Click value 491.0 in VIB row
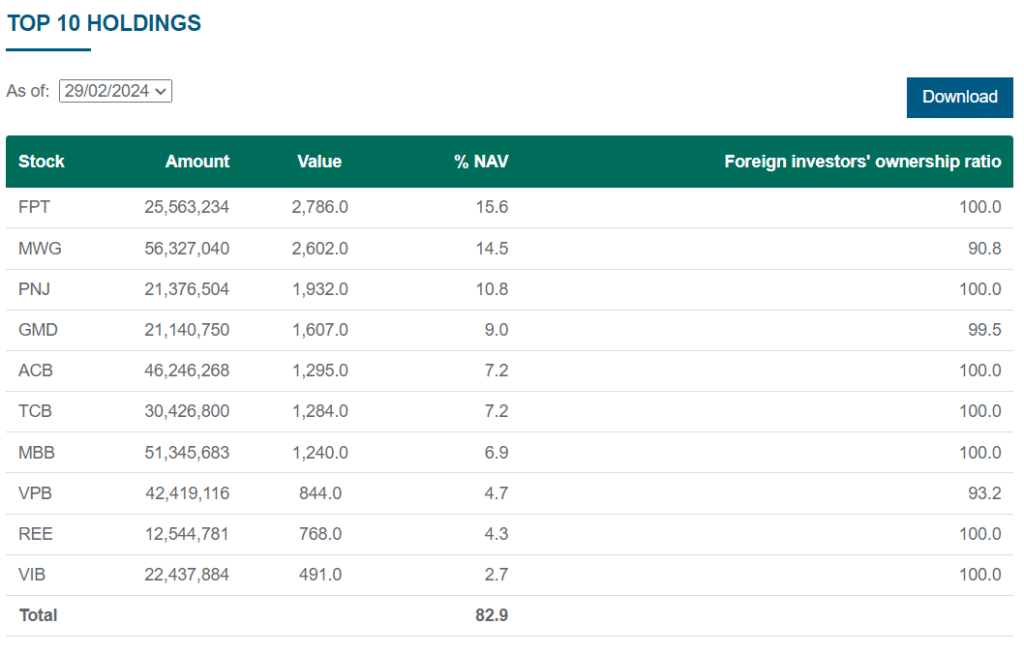This screenshot has width=1024, height=654. [x=320, y=574]
